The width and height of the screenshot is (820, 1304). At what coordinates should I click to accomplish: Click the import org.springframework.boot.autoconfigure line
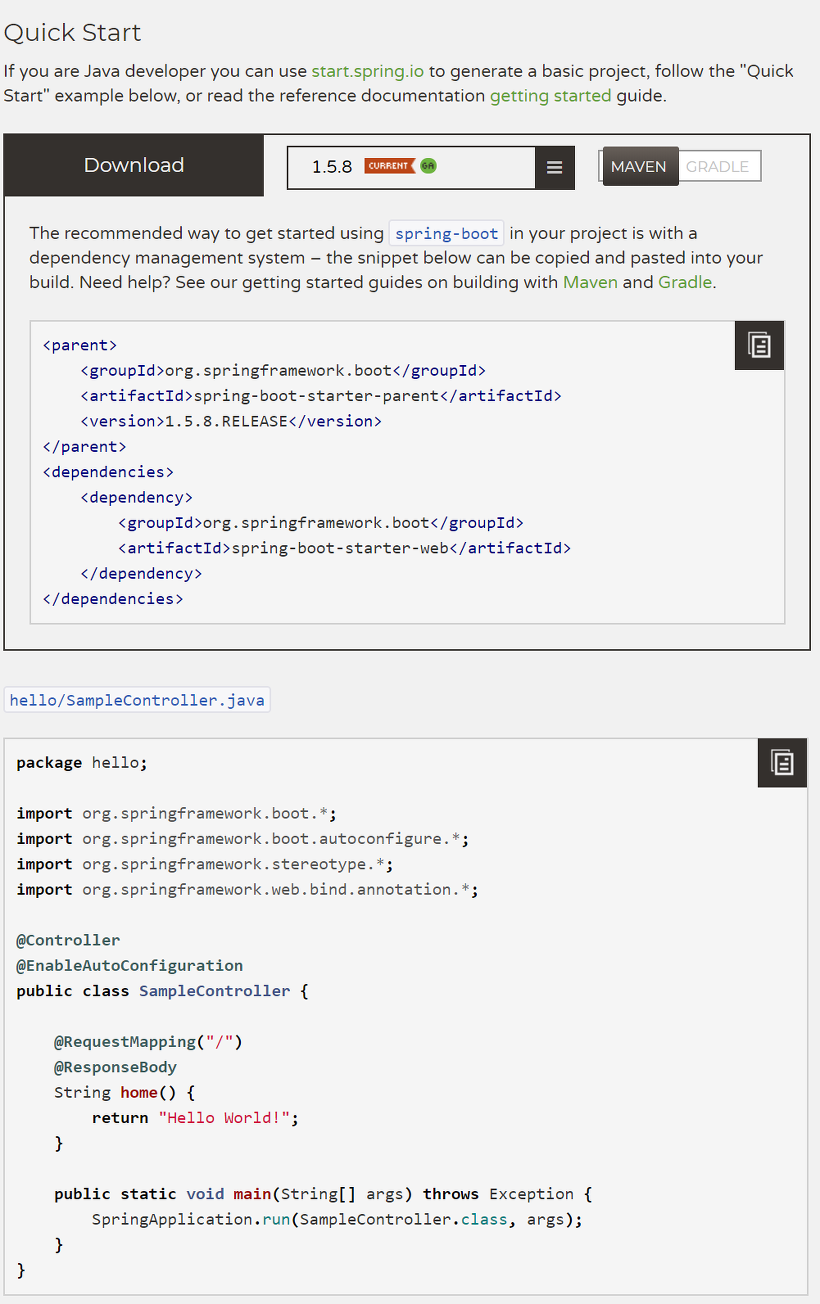[x=243, y=839]
